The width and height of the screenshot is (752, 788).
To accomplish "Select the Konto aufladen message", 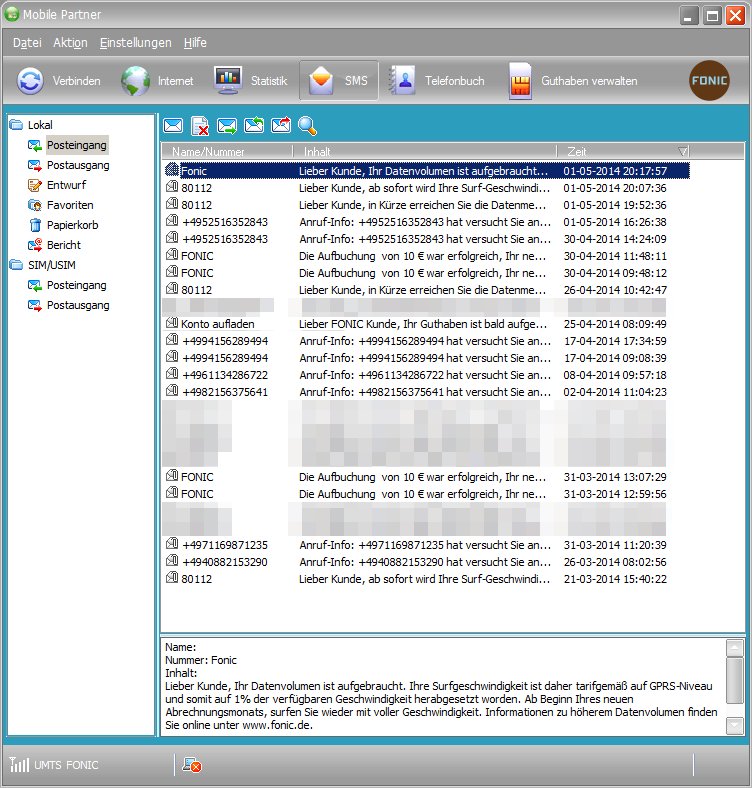I will (x=426, y=324).
